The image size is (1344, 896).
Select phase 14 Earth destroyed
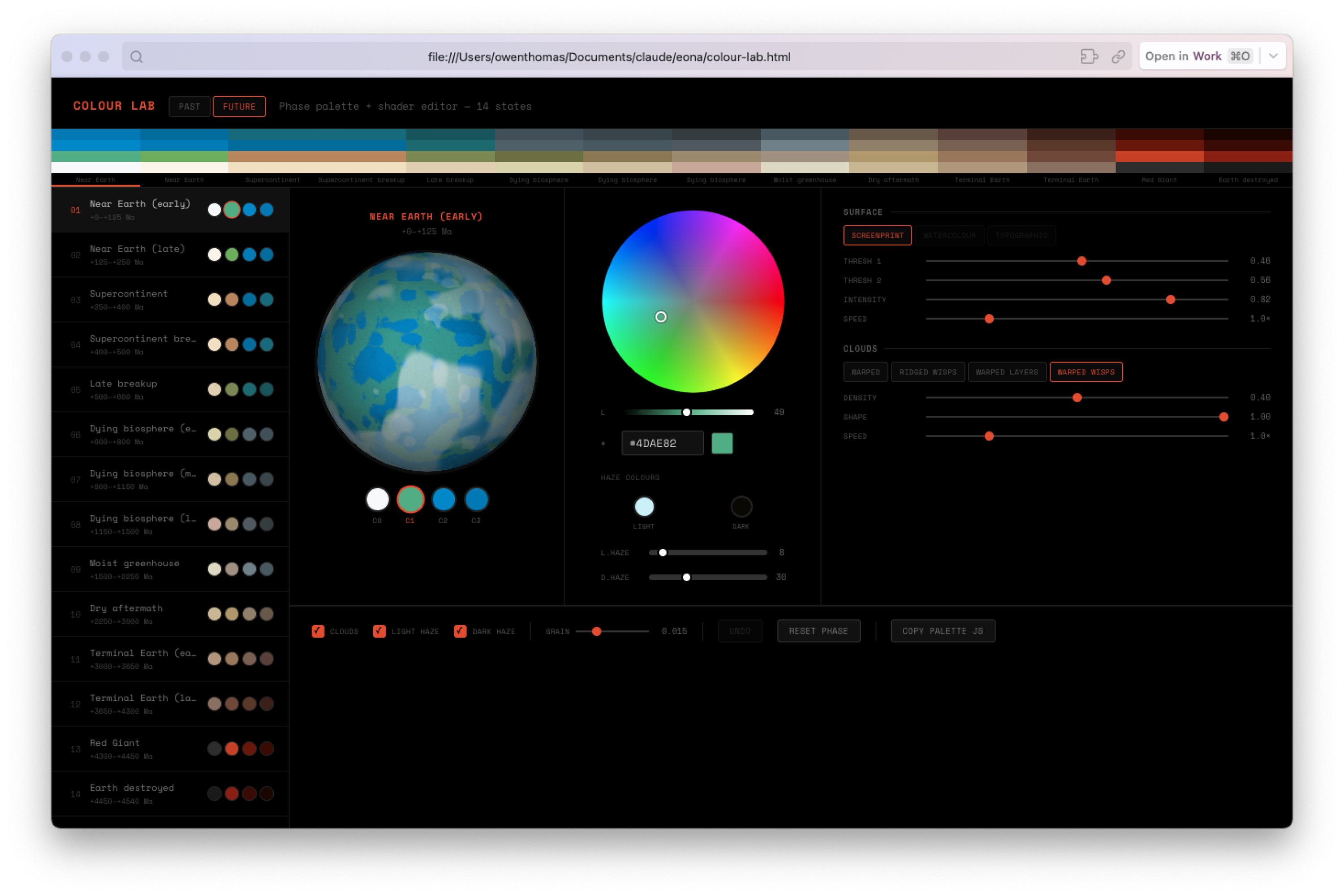pyautogui.click(x=170, y=794)
